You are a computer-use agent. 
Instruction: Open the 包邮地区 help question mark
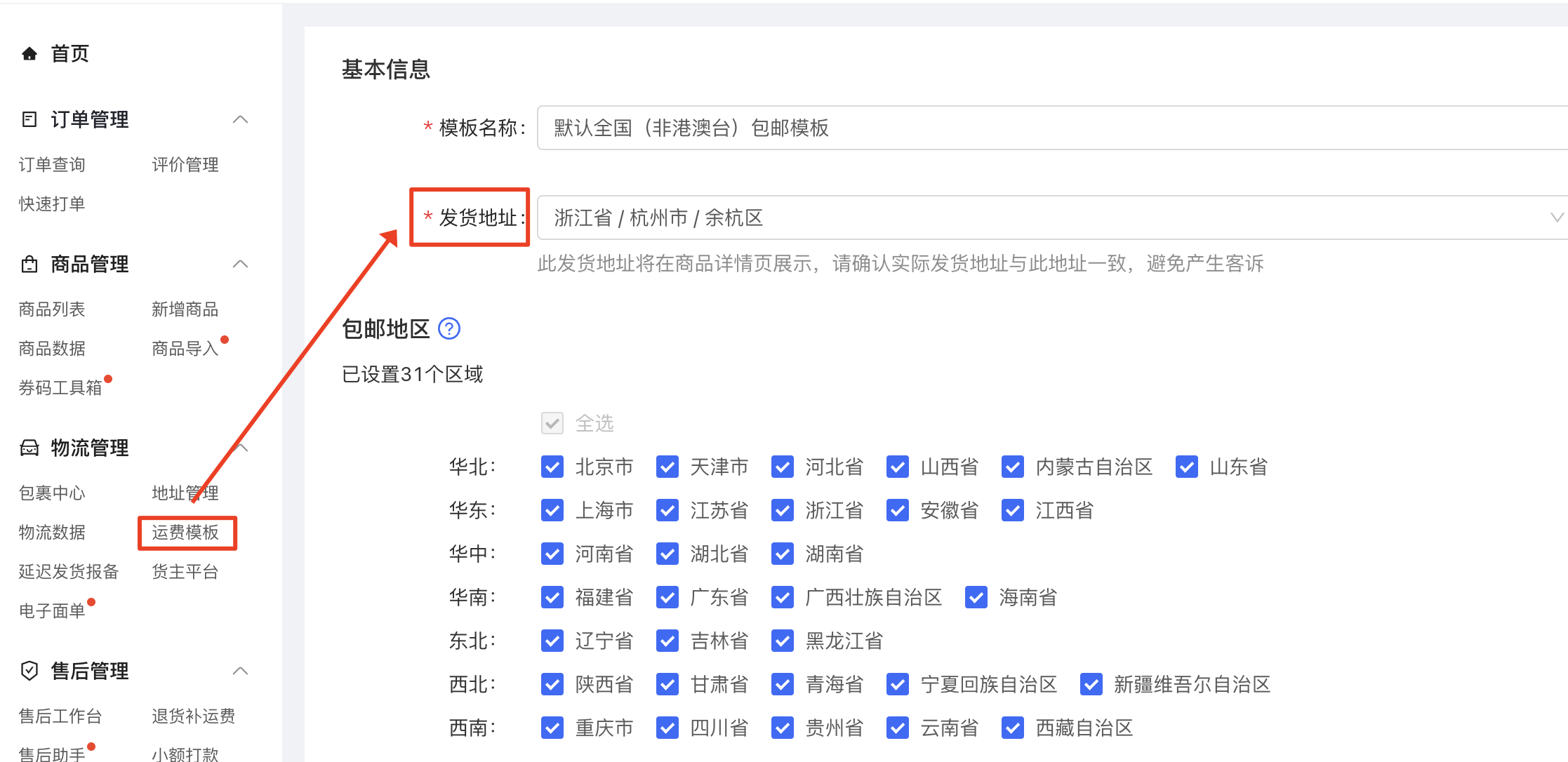pyautogui.click(x=449, y=328)
